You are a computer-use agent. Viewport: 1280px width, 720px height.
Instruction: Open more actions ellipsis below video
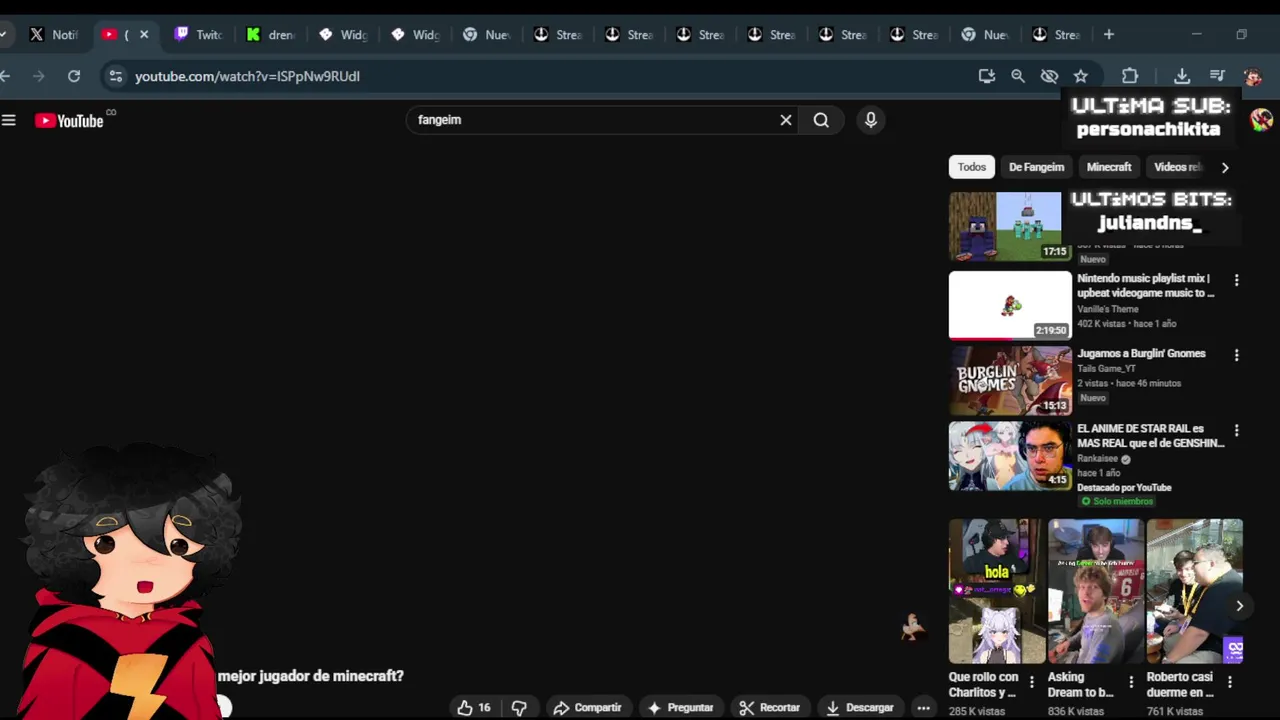click(x=923, y=707)
